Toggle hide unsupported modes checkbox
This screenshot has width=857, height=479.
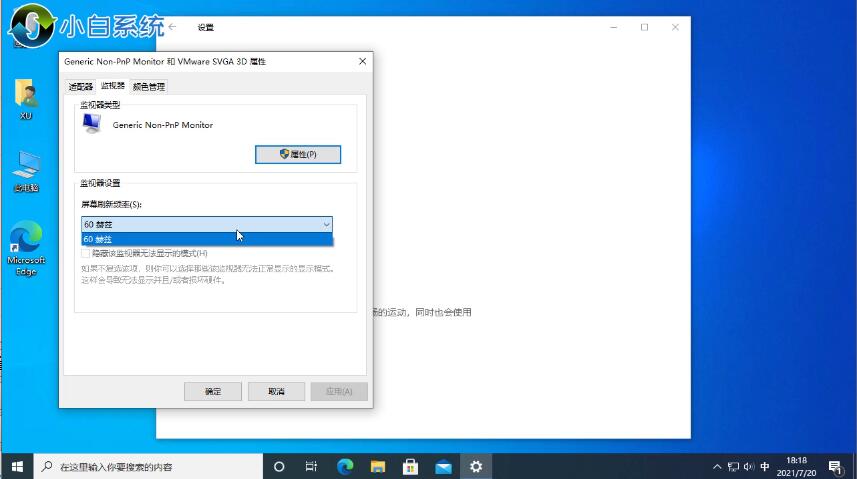pyautogui.click(x=85, y=253)
